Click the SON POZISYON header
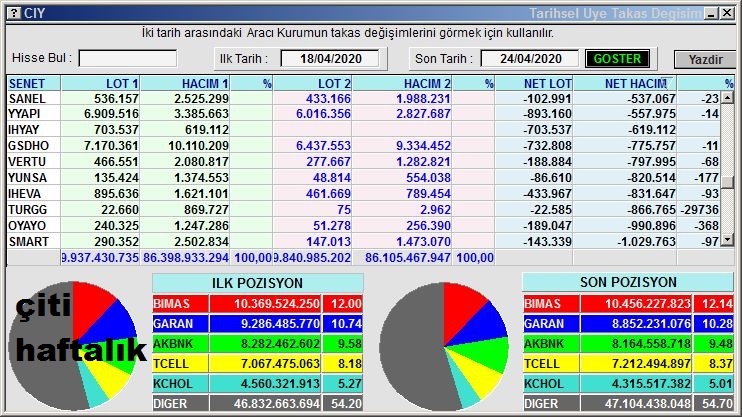742x417 pixels. click(x=628, y=282)
